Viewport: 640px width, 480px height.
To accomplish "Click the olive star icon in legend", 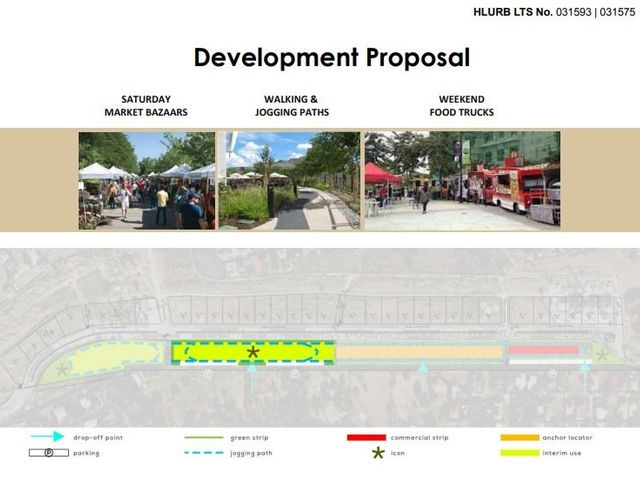I will tap(378, 453).
